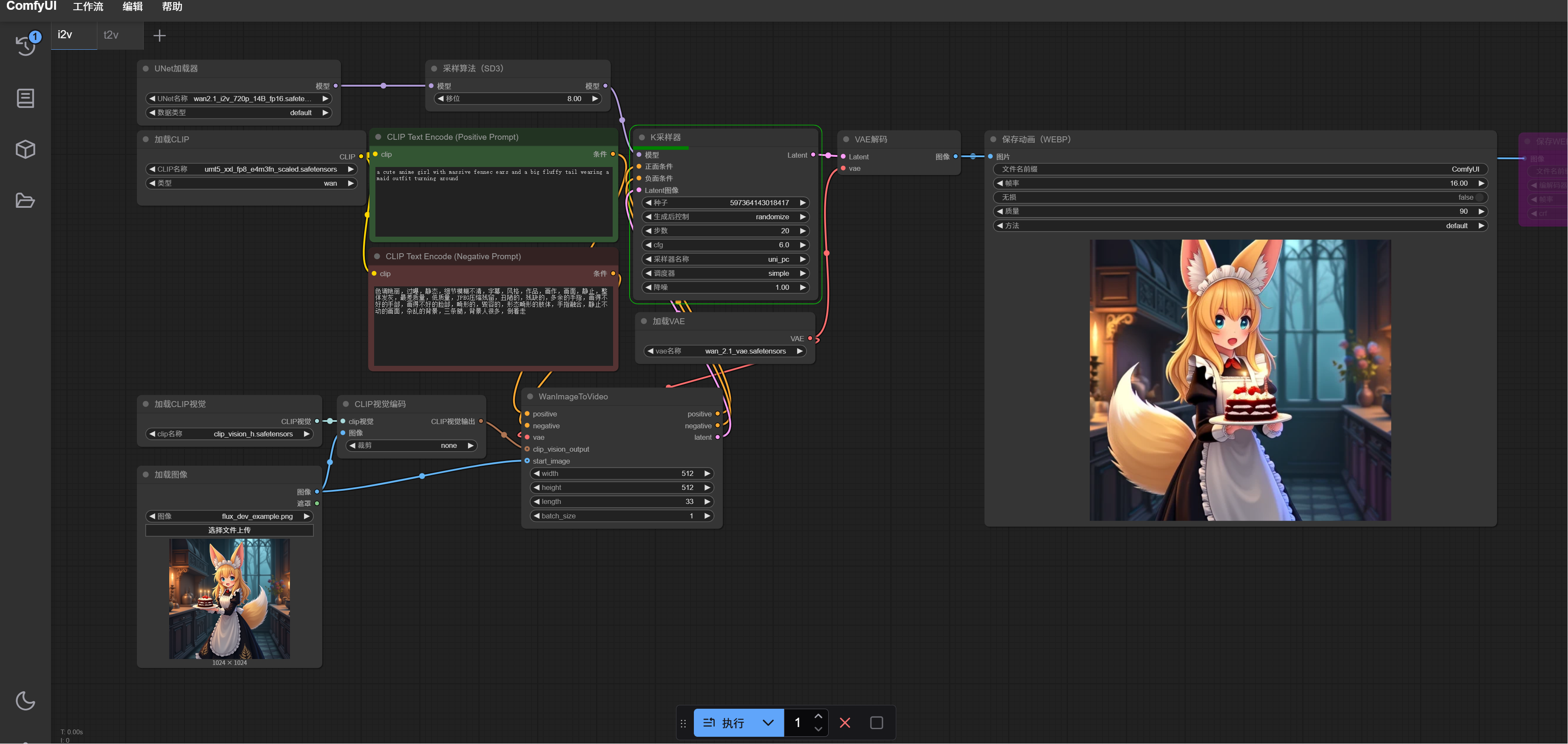
Task: Collapse the WanImageToVideo node via its dot
Action: tap(530, 396)
